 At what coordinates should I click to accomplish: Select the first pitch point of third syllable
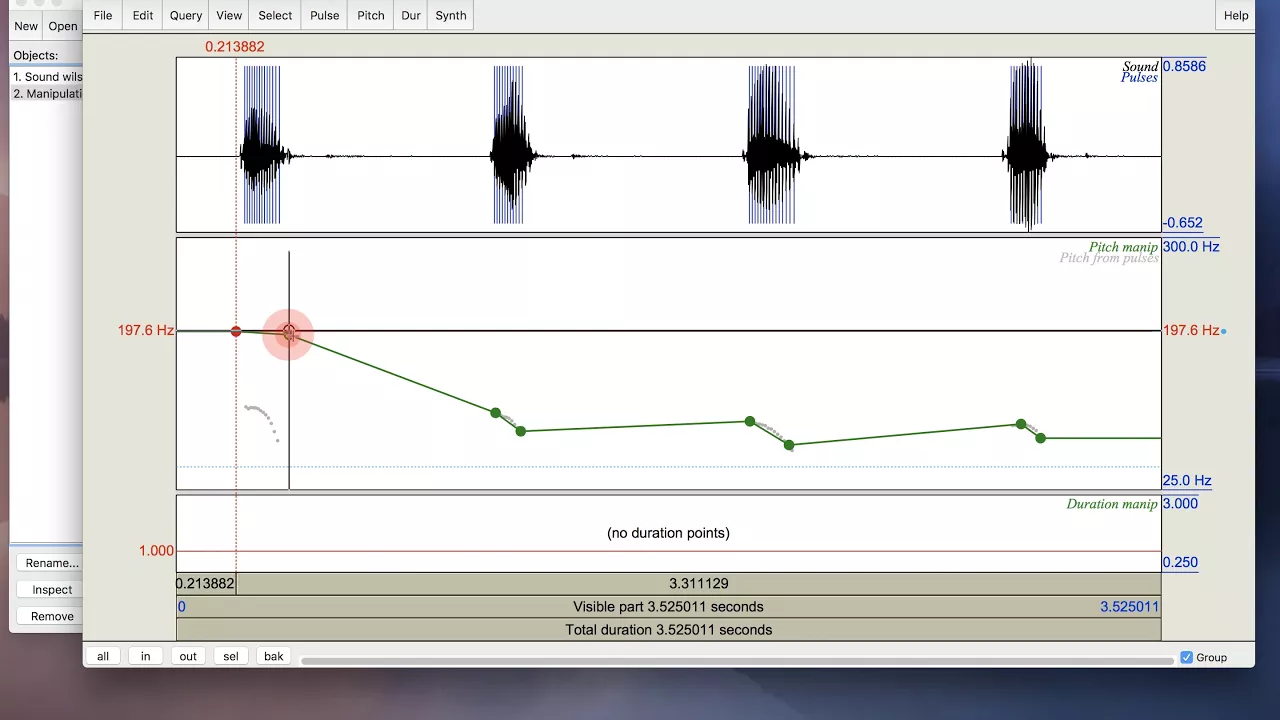pyautogui.click(x=750, y=421)
